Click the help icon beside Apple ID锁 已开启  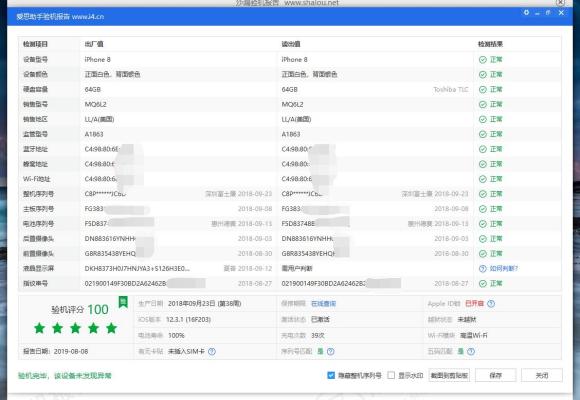tap(491, 303)
